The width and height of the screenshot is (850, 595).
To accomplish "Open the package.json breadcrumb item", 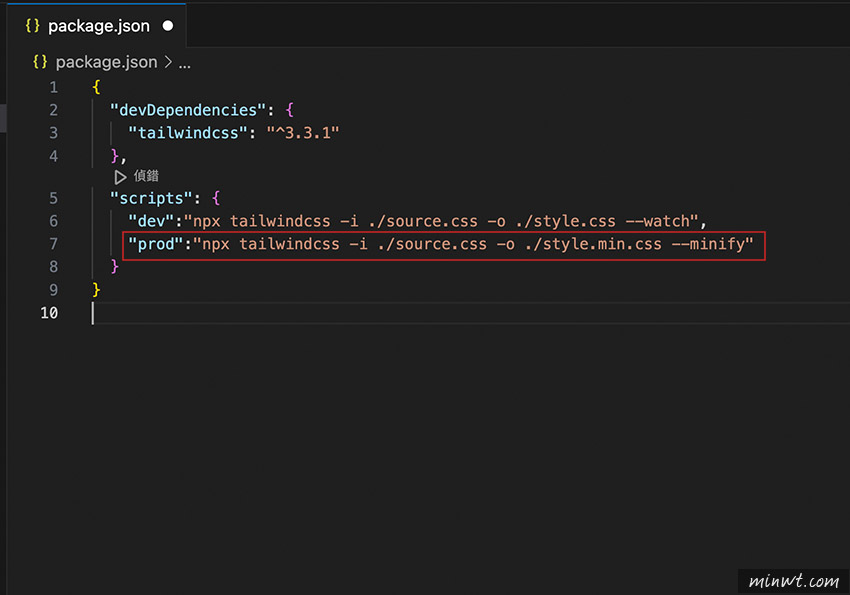I will coord(106,62).
